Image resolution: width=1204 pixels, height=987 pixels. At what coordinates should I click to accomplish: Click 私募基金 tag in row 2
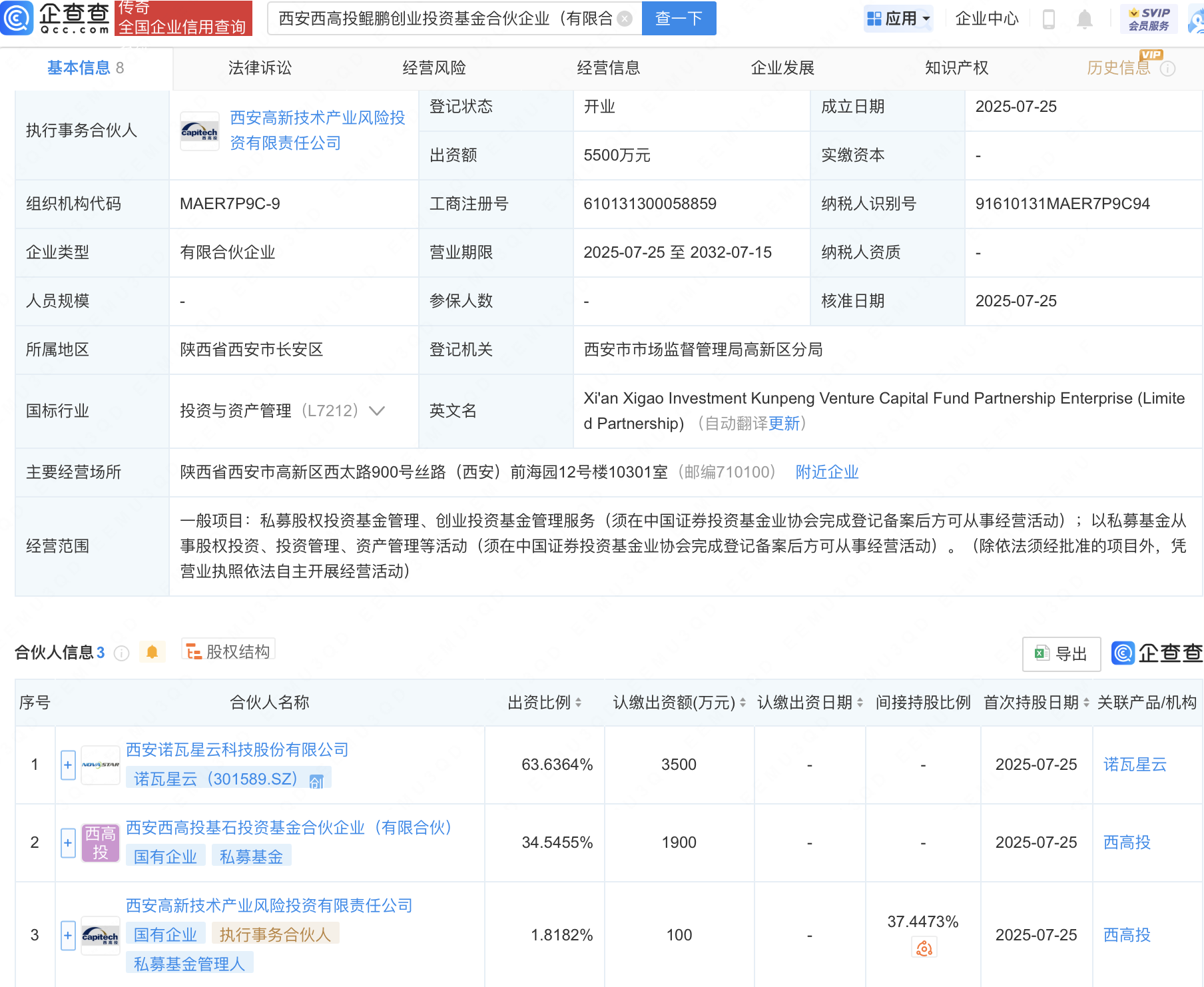pyautogui.click(x=252, y=857)
